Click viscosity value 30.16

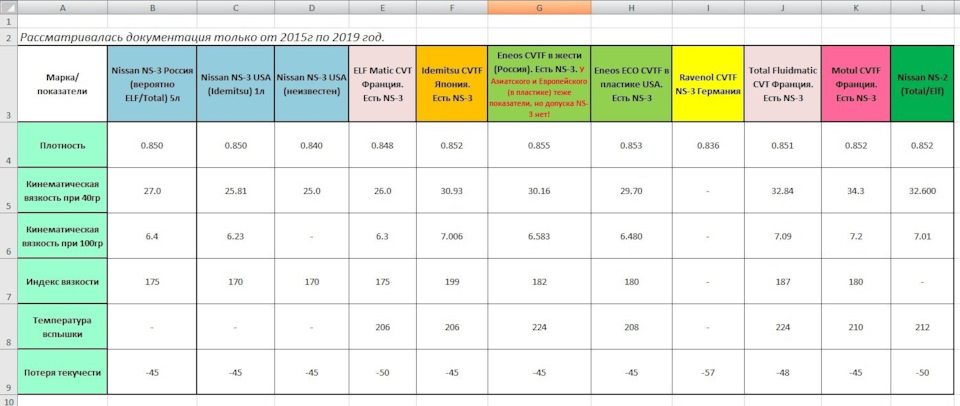539,190
